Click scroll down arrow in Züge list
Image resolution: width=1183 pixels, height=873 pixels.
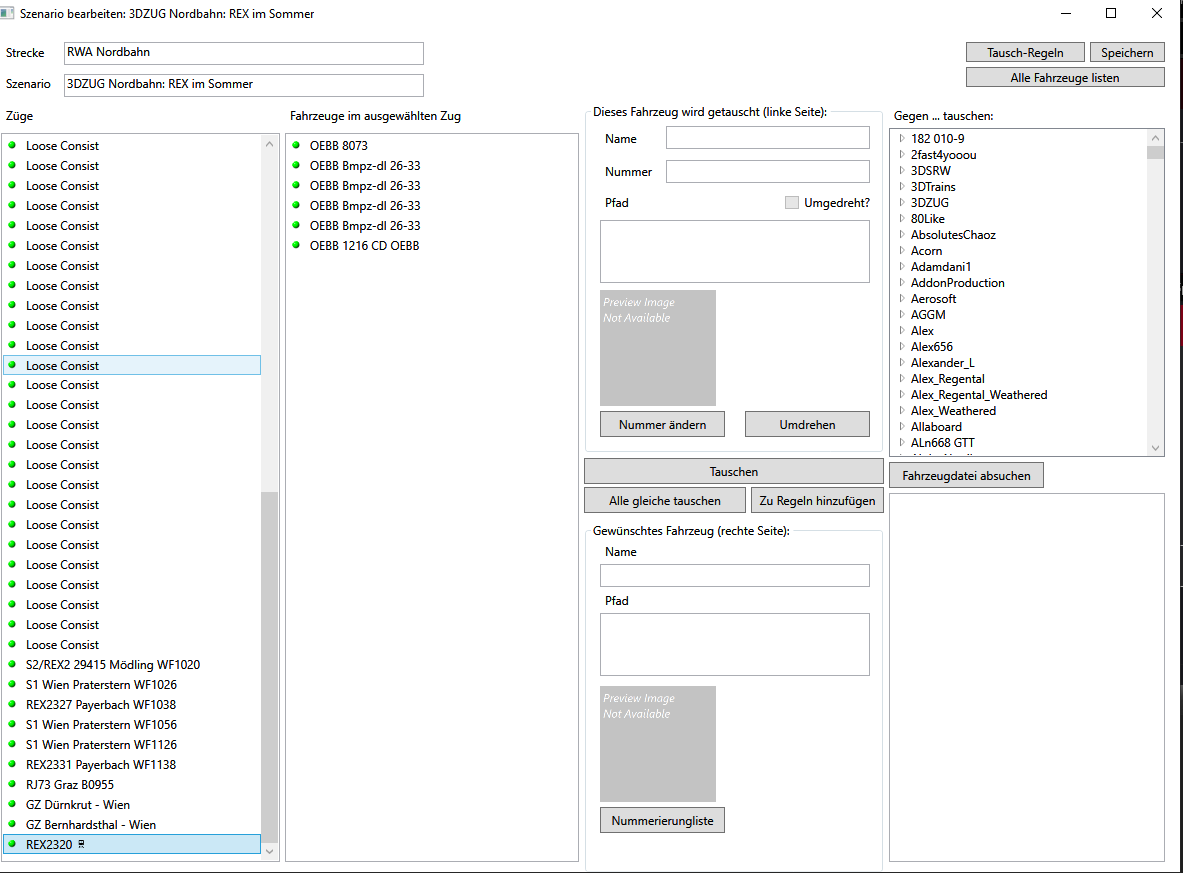[x=269, y=851]
